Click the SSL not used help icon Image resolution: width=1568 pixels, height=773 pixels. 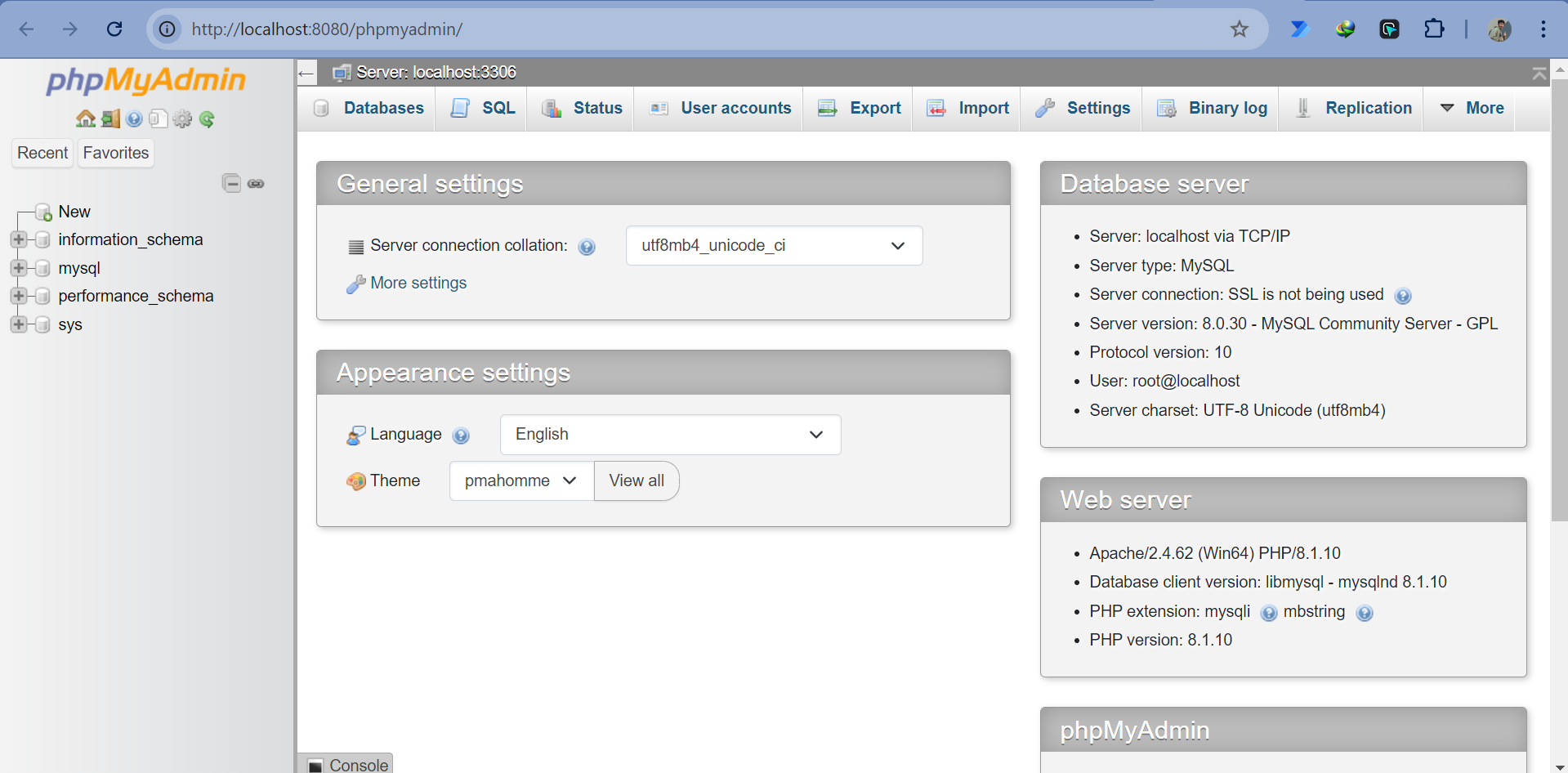click(x=1403, y=296)
